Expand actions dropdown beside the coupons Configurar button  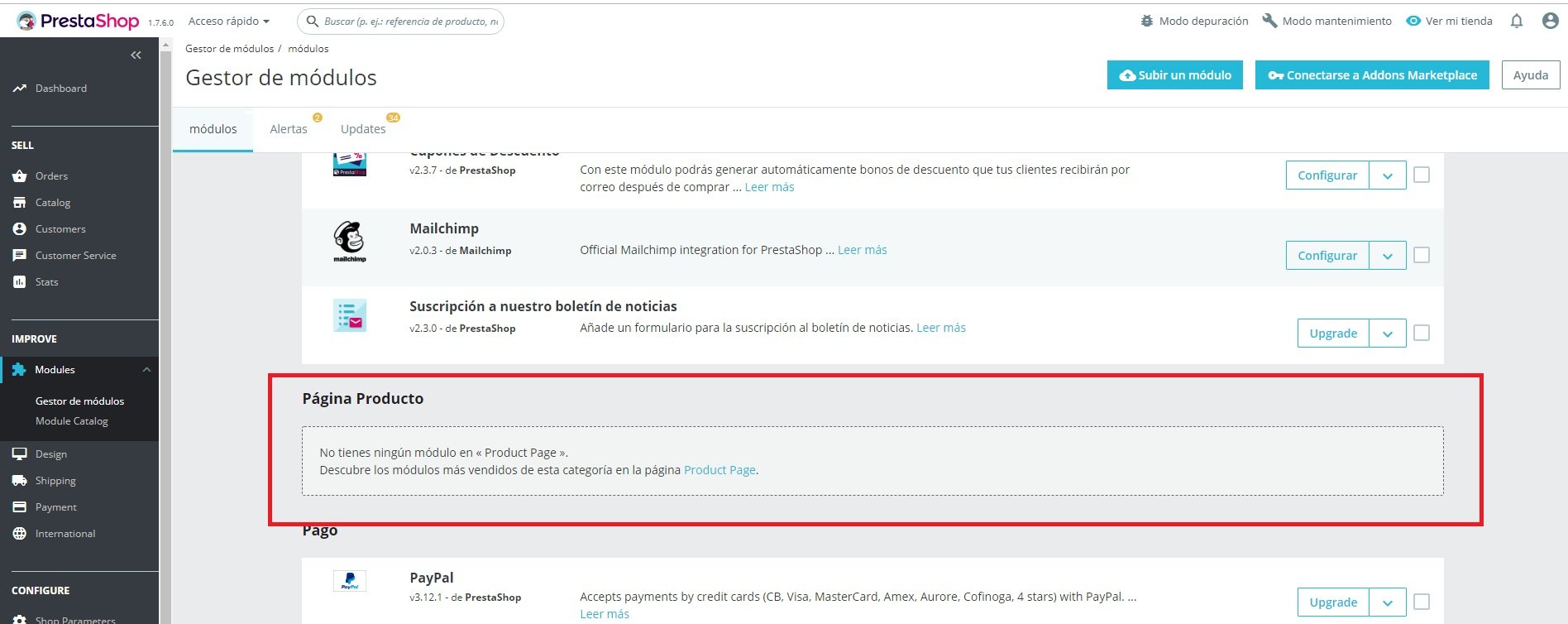click(1388, 175)
